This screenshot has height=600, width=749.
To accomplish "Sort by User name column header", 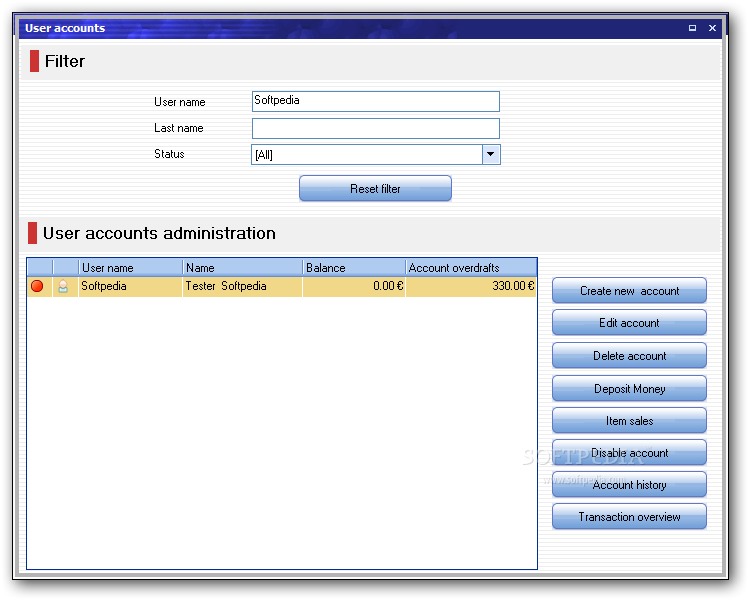I will pos(130,268).
